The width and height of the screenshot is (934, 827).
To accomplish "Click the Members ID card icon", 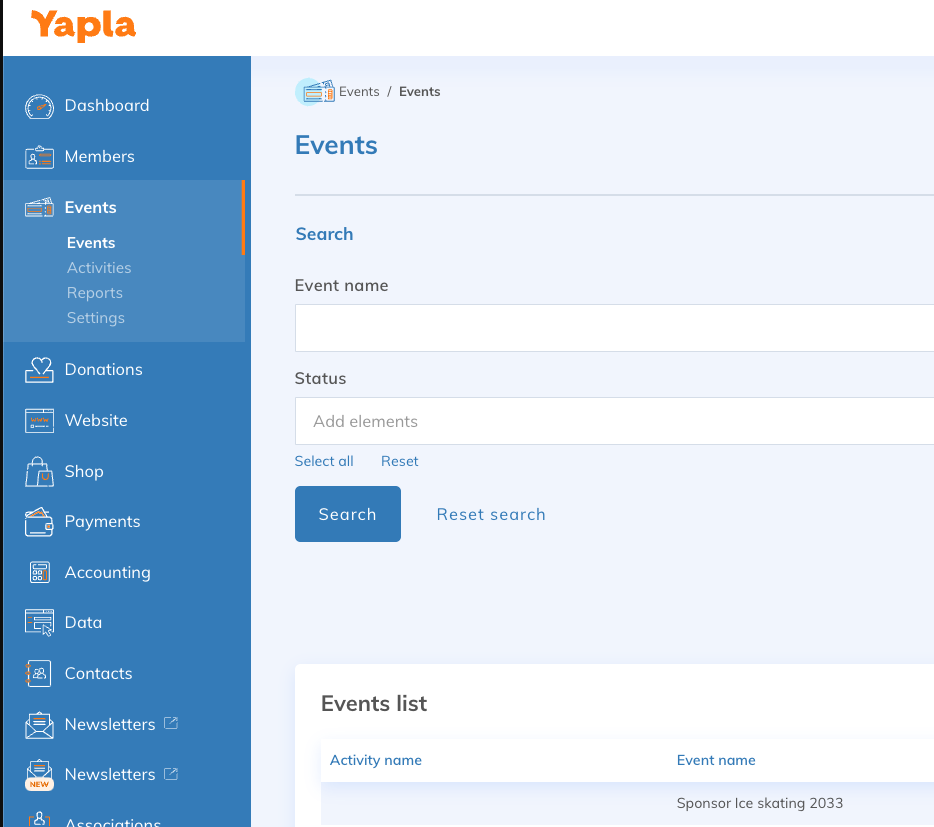I will (x=39, y=157).
